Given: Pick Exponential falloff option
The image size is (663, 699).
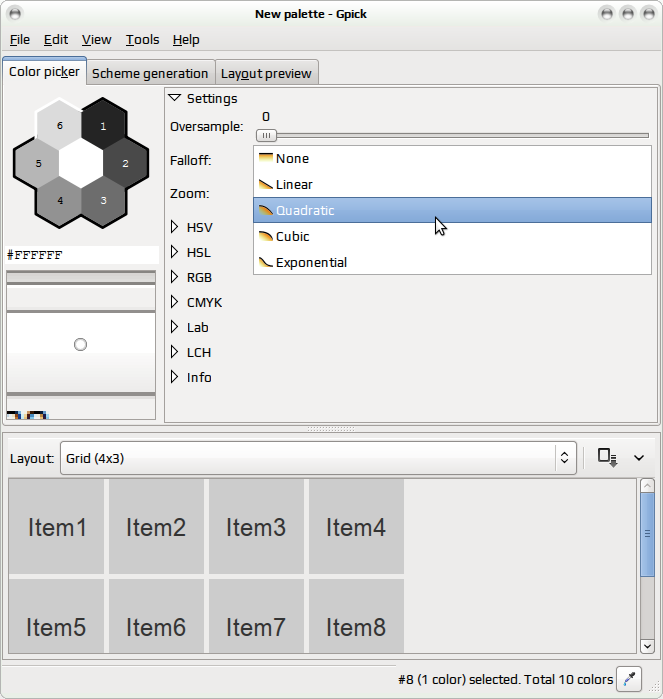Looking at the screenshot, I should (452, 262).
